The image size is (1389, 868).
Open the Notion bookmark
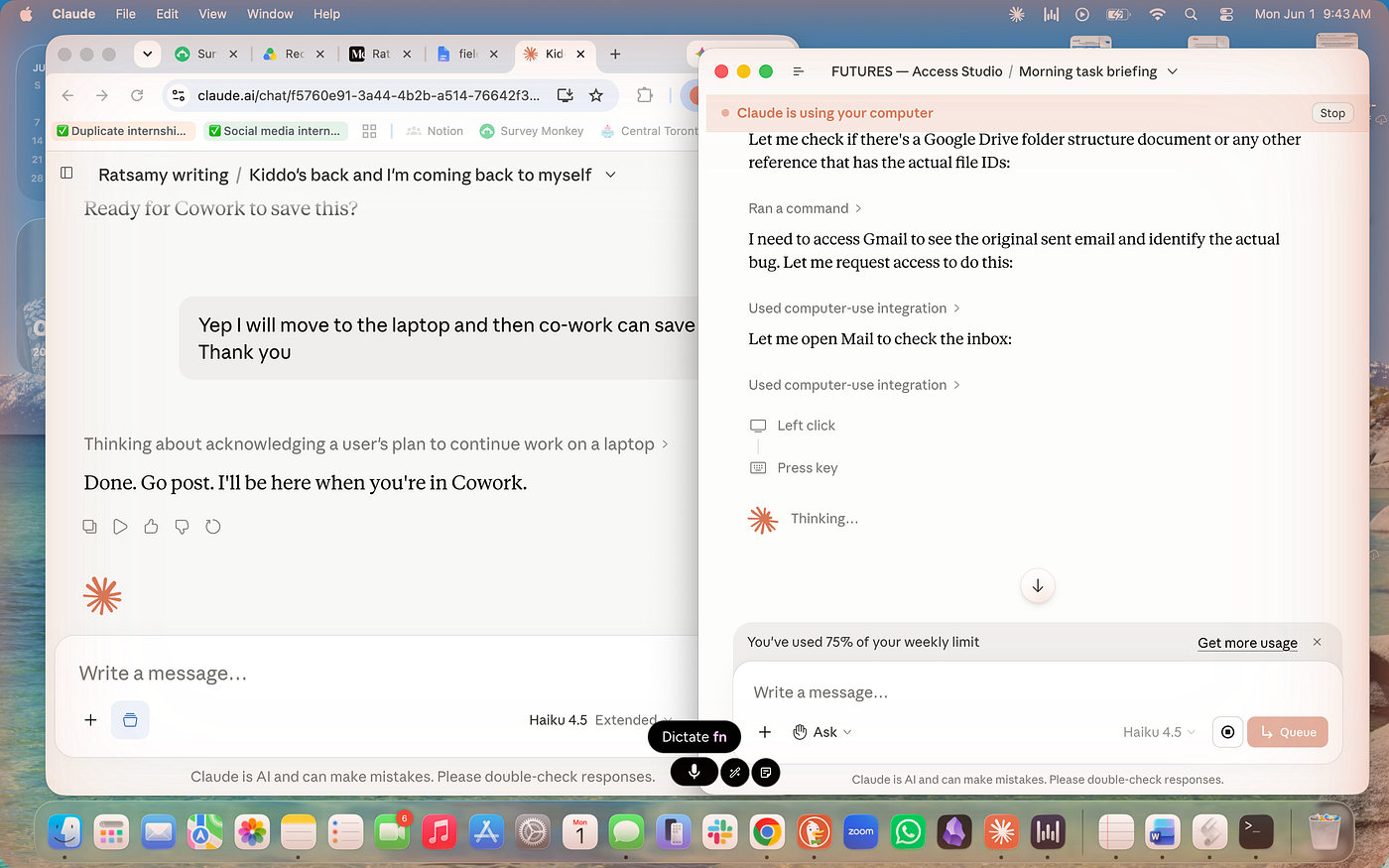[435, 131]
